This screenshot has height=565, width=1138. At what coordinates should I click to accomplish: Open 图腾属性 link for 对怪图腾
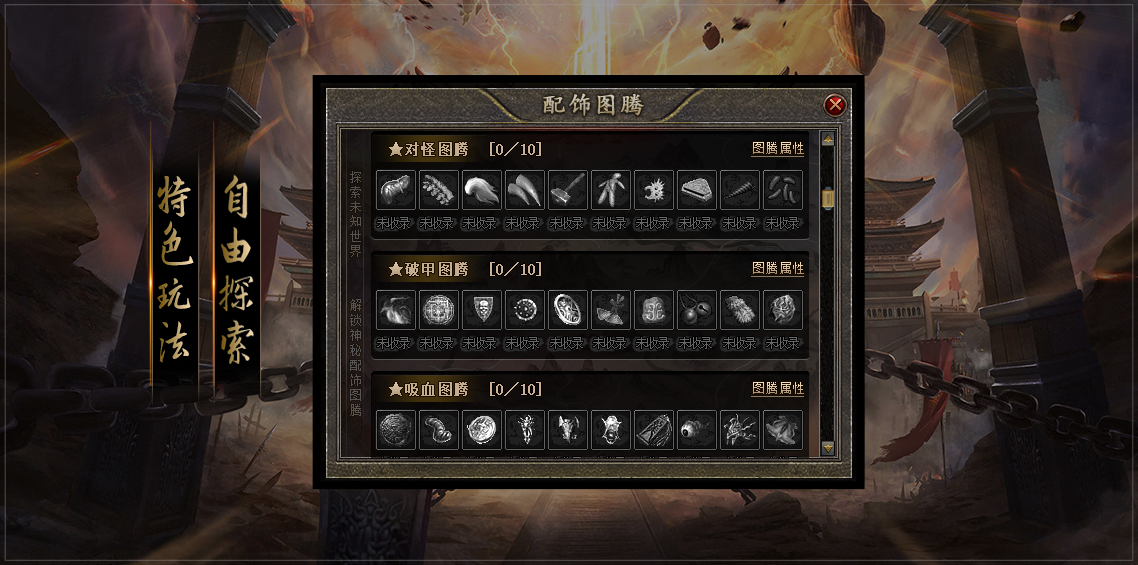(x=778, y=149)
